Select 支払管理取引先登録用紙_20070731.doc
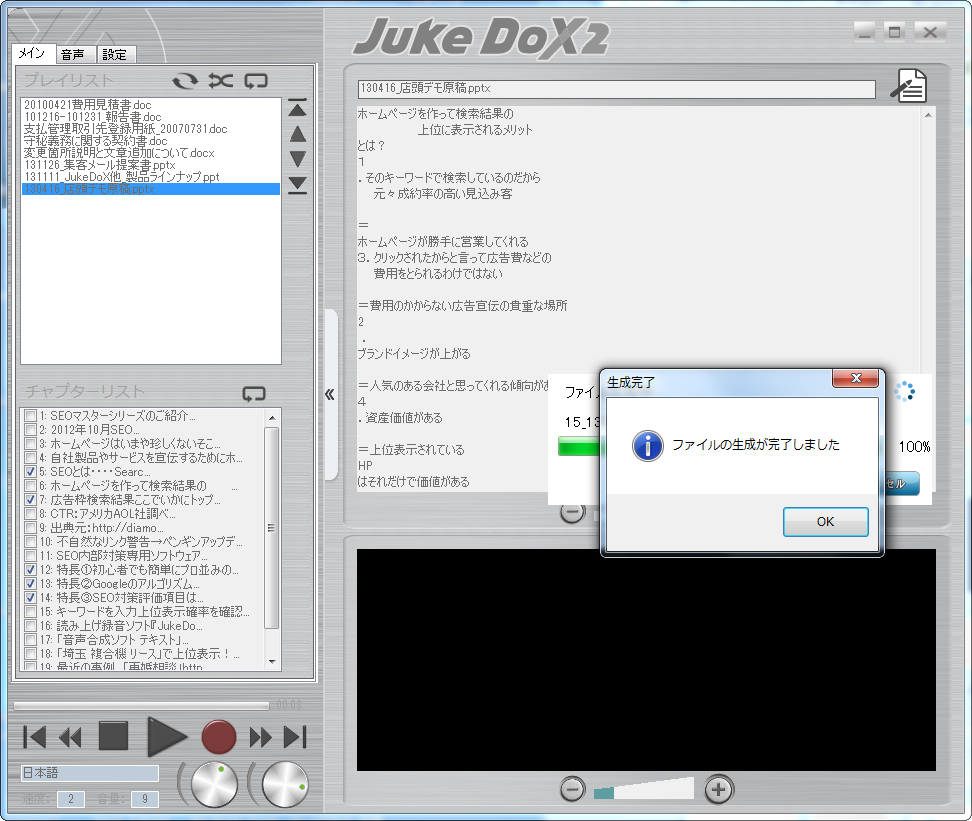The image size is (972, 821). pyautogui.click(x=151, y=129)
